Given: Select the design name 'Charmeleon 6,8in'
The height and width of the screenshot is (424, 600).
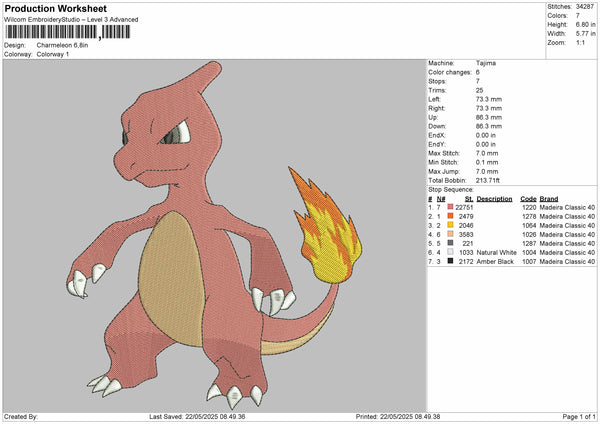Looking at the screenshot, I should click(x=62, y=45).
